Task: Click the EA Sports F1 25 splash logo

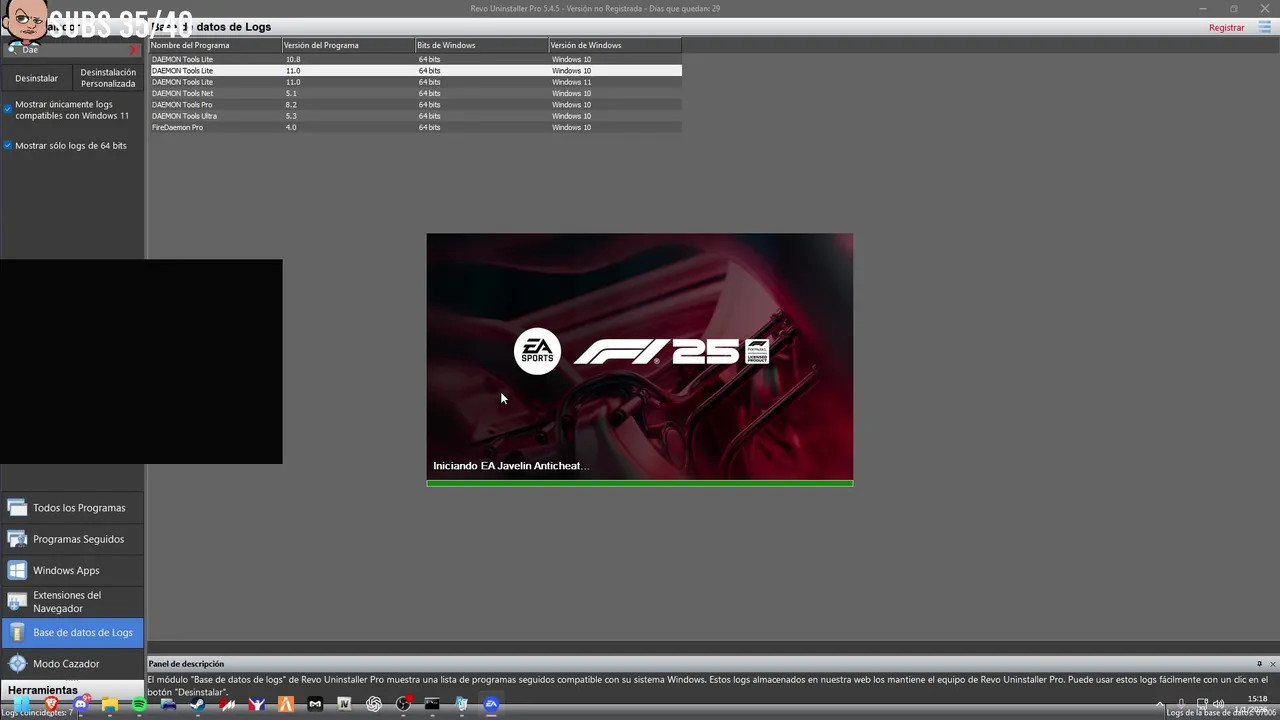Action: pyautogui.click(x=641, y=352)
